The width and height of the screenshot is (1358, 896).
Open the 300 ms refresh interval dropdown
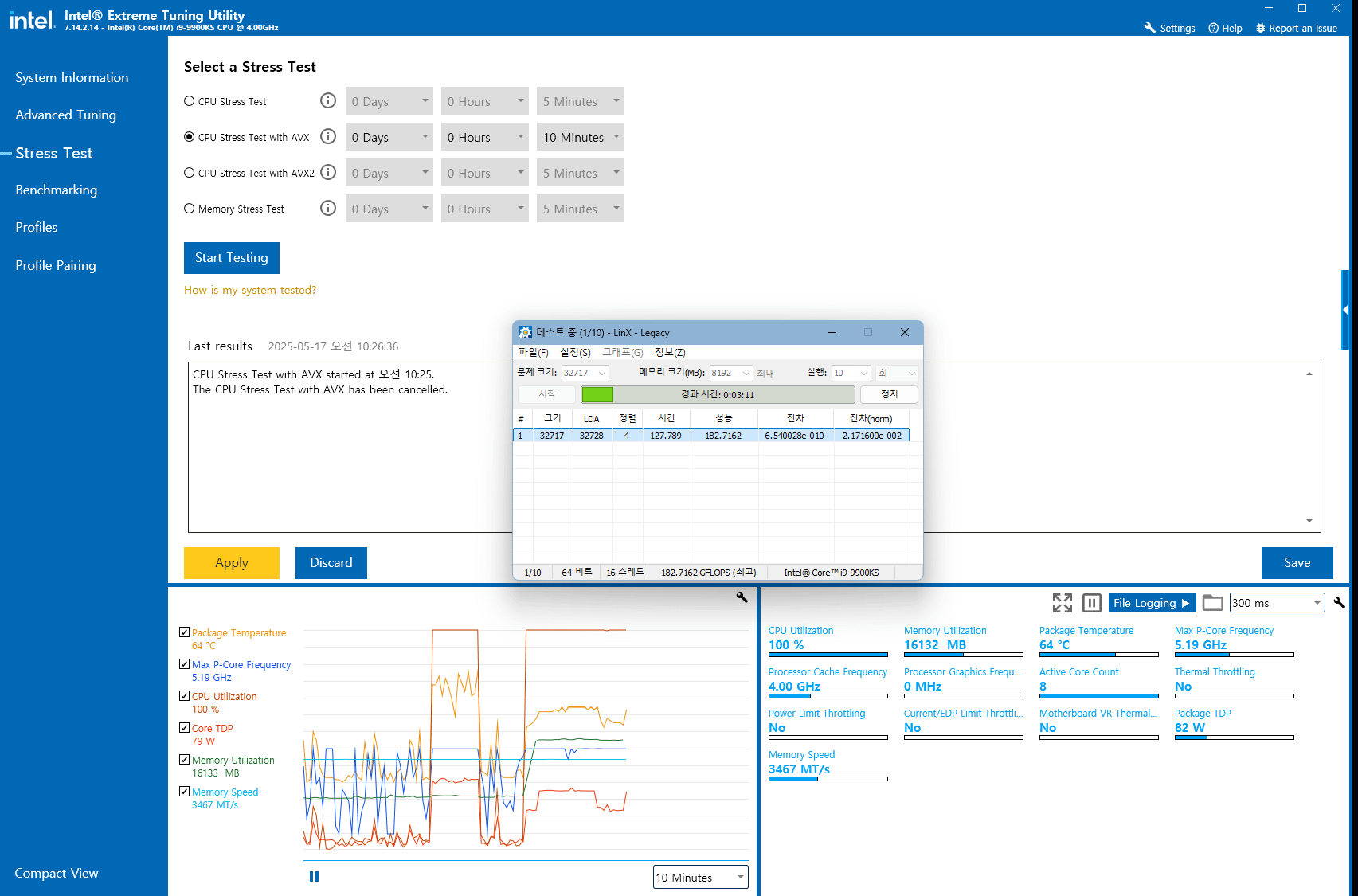[x=1278, y=603]
